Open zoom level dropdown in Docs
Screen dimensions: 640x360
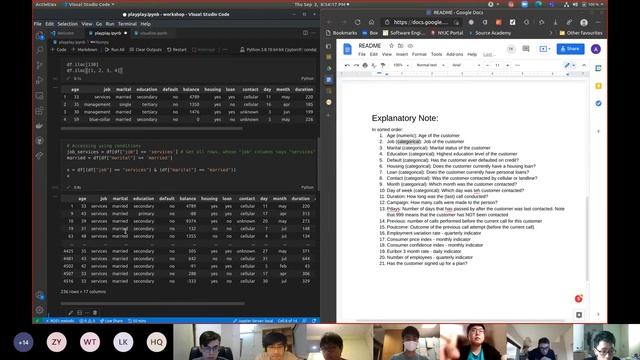[x=401, y=65]
